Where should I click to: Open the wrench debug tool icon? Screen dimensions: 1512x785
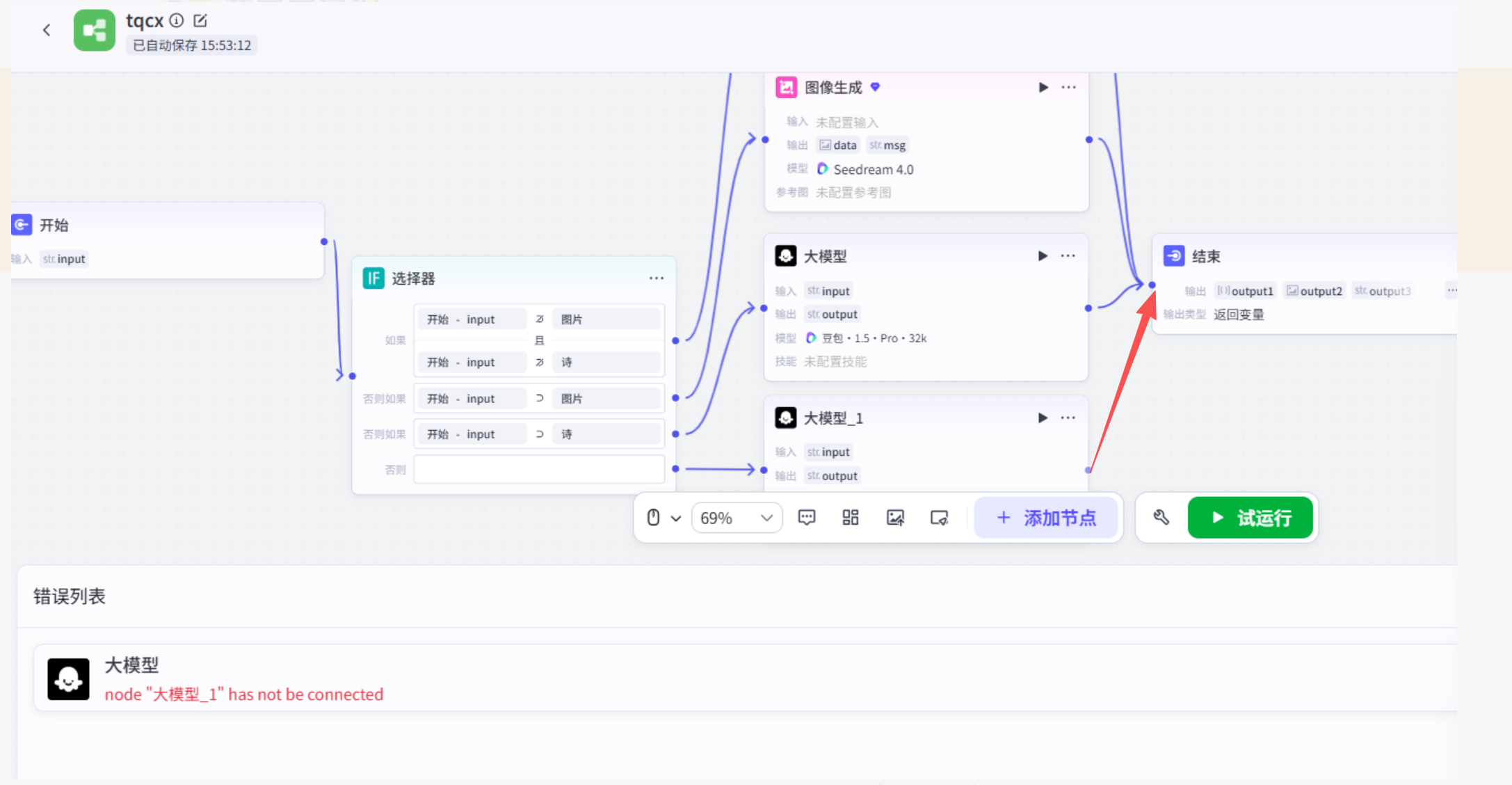tap(1161, 518)
